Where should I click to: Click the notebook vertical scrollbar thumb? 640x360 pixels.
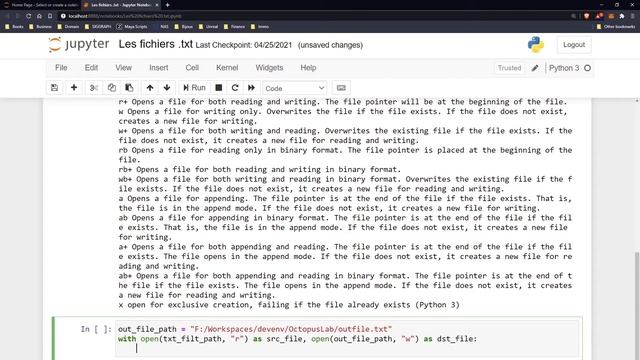tap(637, 306)
